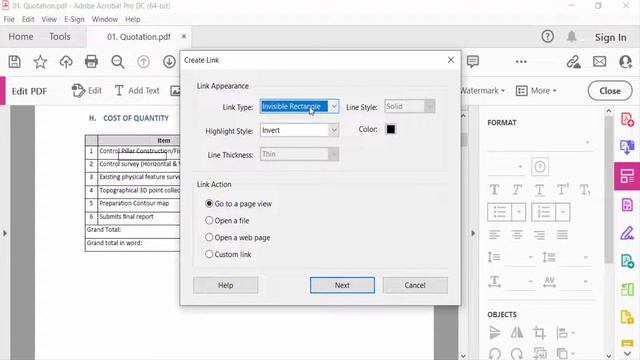Click the comment speech bubble icon
Viewport: 640px width, 360px height.
473,62
